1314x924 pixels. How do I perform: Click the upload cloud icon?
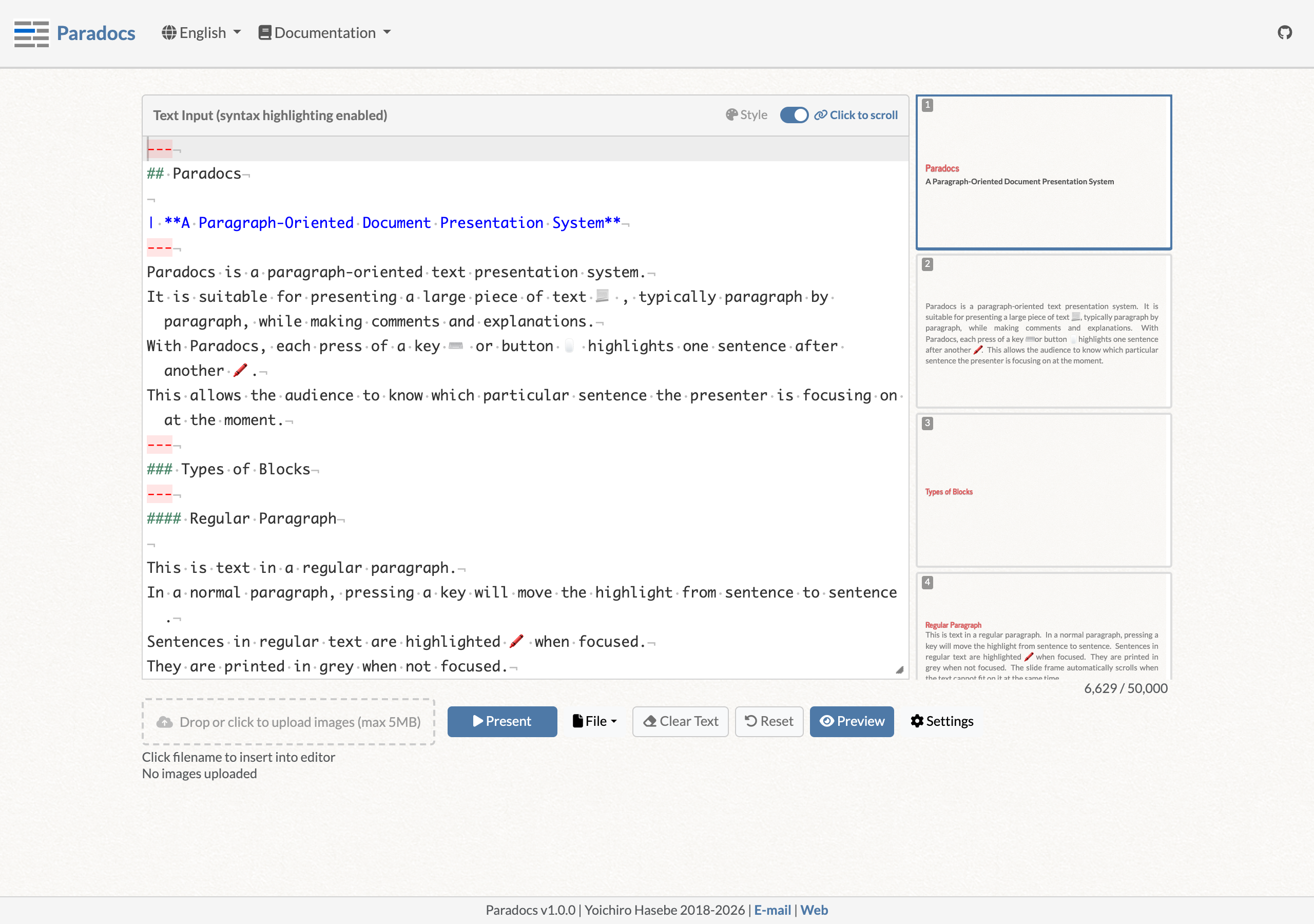point(165,722)
